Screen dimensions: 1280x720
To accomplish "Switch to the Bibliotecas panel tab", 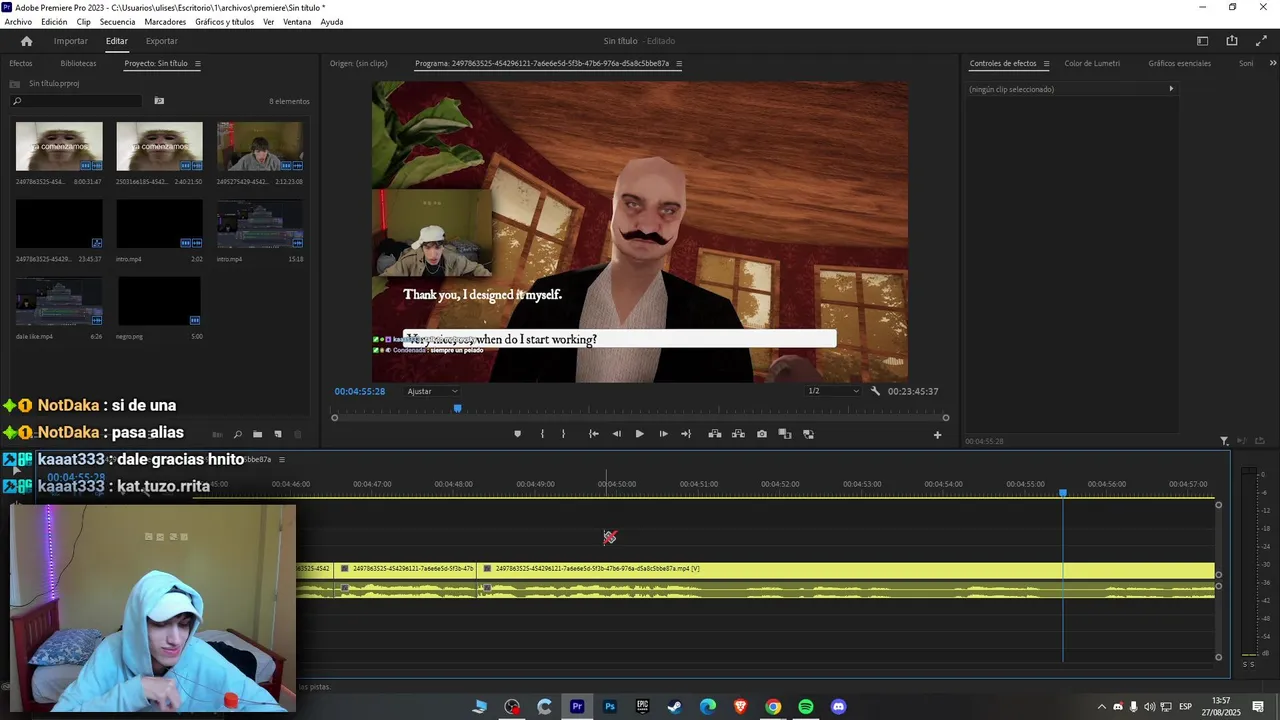I will (x=78, y=64).
